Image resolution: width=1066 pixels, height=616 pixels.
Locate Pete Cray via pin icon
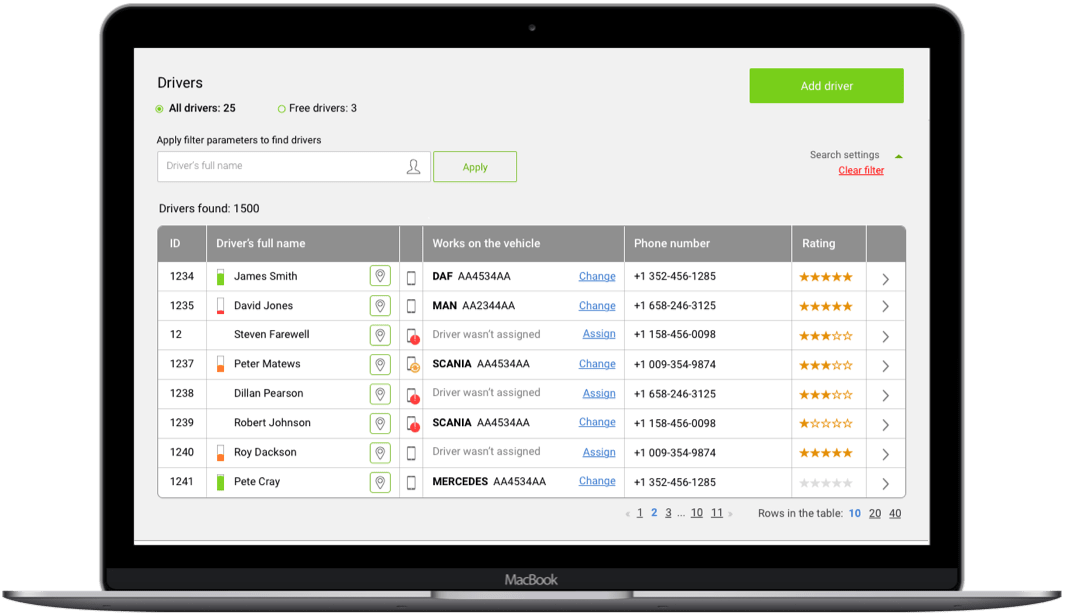pos(380,482)
